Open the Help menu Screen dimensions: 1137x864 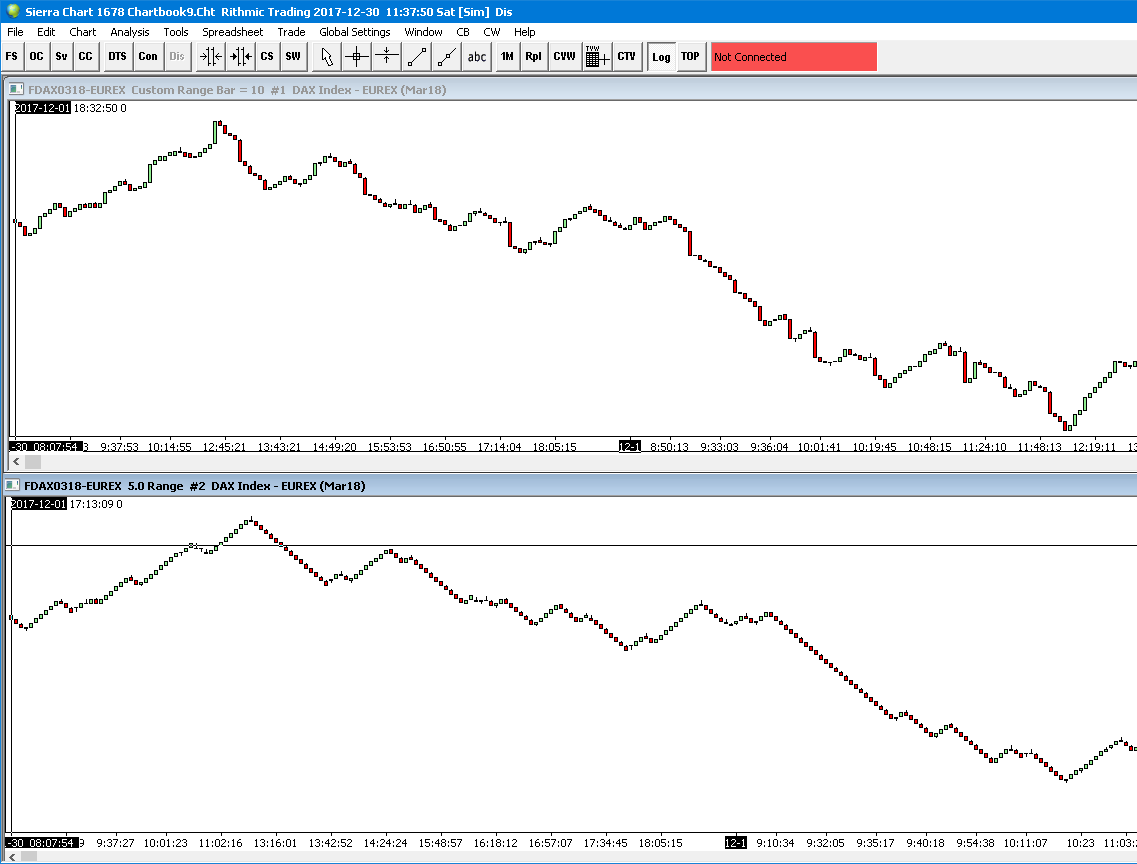525,32
